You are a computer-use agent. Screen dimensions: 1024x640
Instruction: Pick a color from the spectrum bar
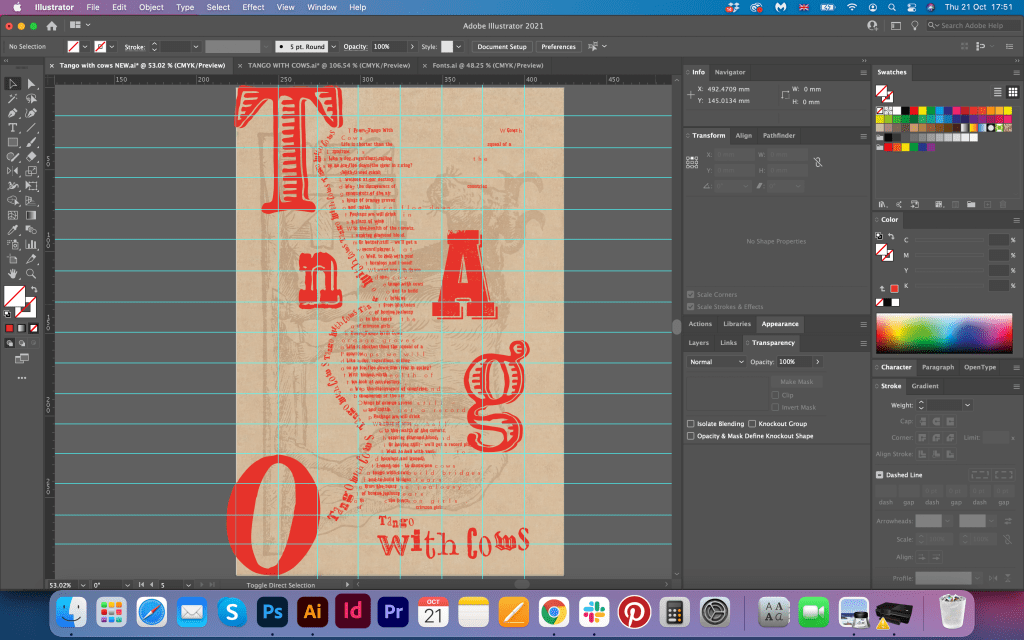(944, 334)
